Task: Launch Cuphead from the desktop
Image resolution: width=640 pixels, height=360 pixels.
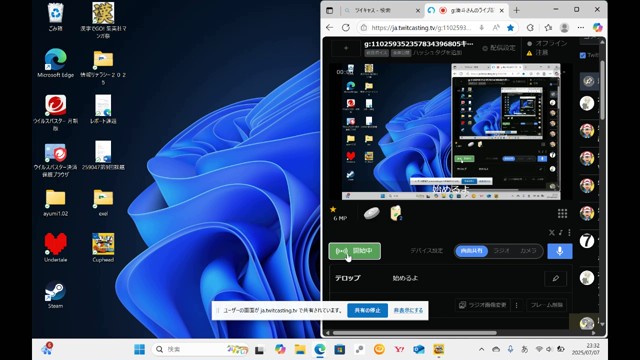Action: coord(103,248)
